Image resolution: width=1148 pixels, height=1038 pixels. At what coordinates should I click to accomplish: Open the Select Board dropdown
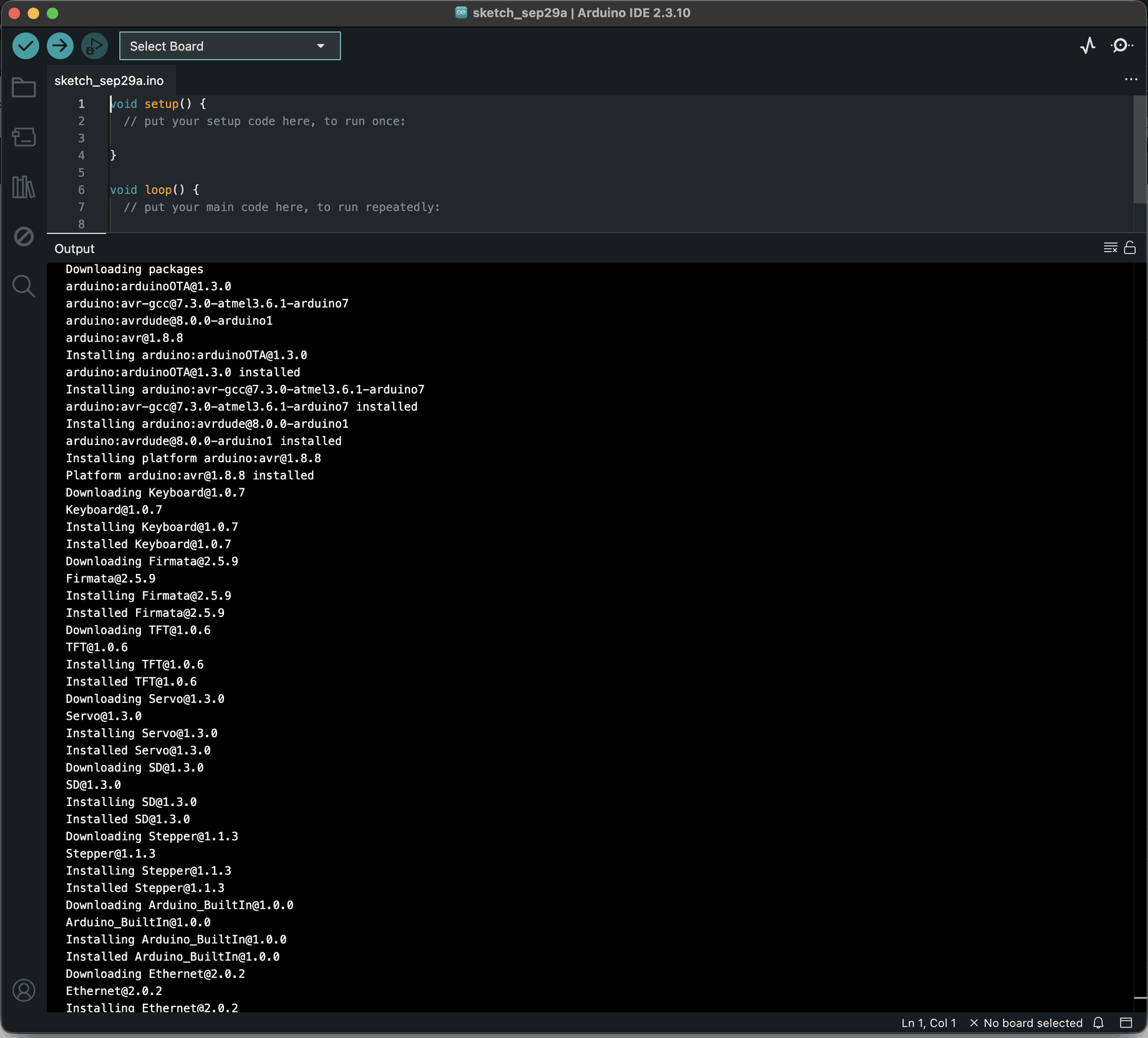(230, 46)
